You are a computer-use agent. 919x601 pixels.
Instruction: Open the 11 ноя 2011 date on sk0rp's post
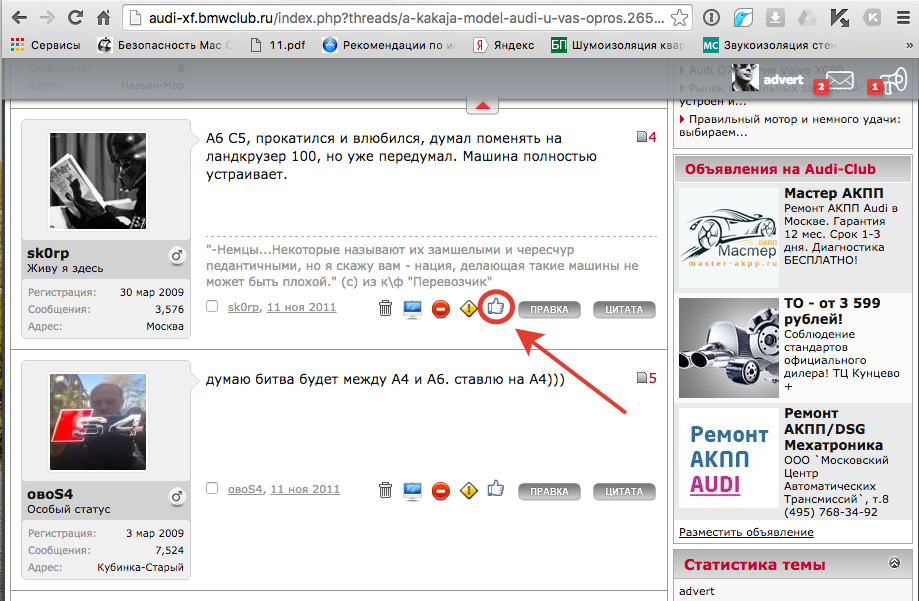click(x=301, y=307)
